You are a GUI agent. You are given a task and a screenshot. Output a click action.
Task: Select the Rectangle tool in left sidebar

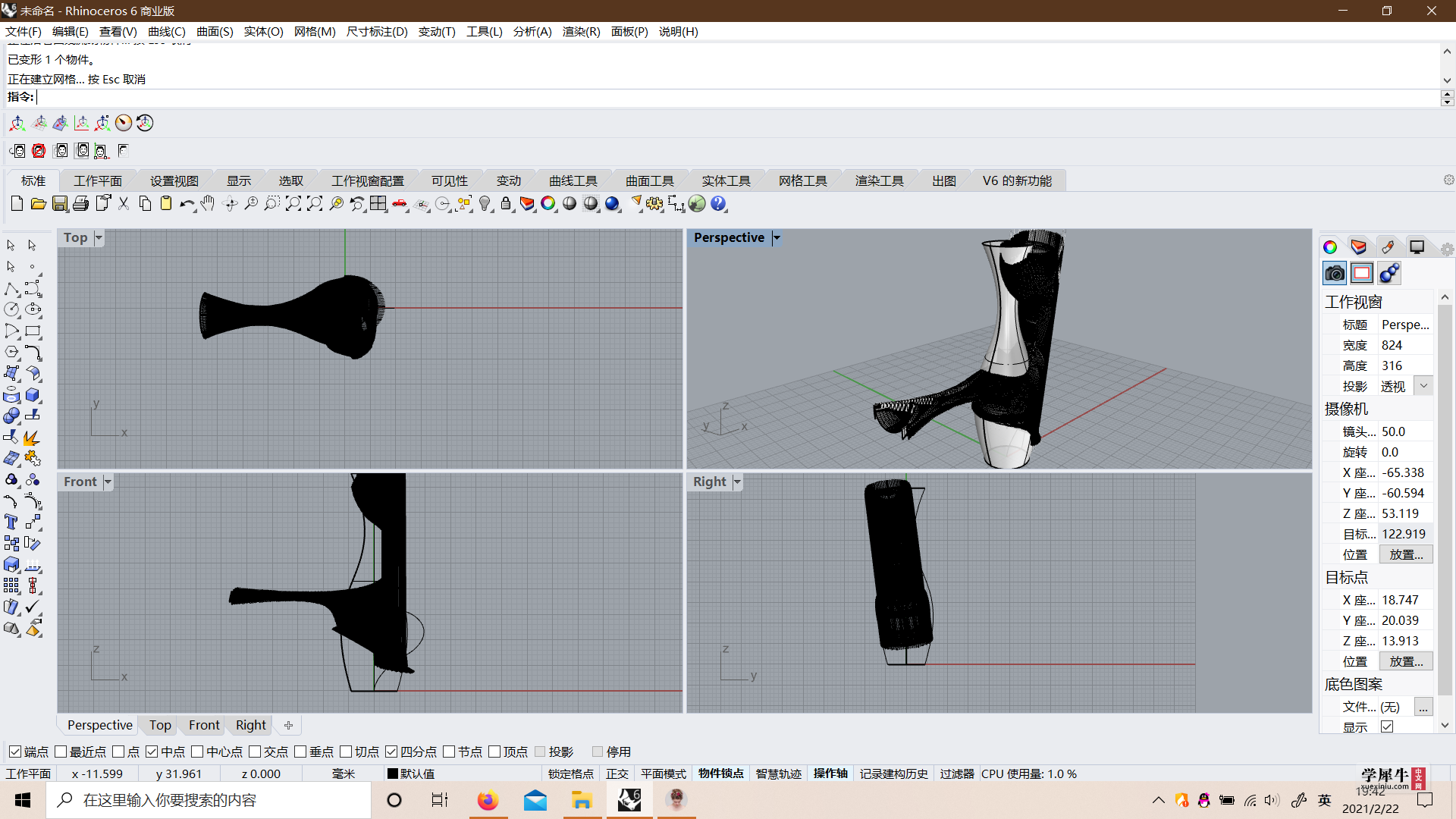pos(33,331)
